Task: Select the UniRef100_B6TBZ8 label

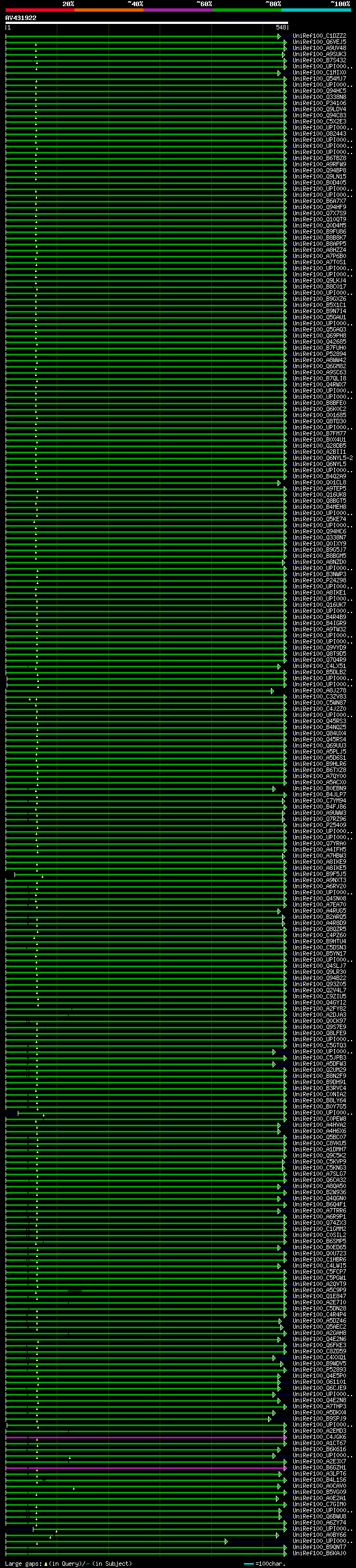Action: coord(319,159)
